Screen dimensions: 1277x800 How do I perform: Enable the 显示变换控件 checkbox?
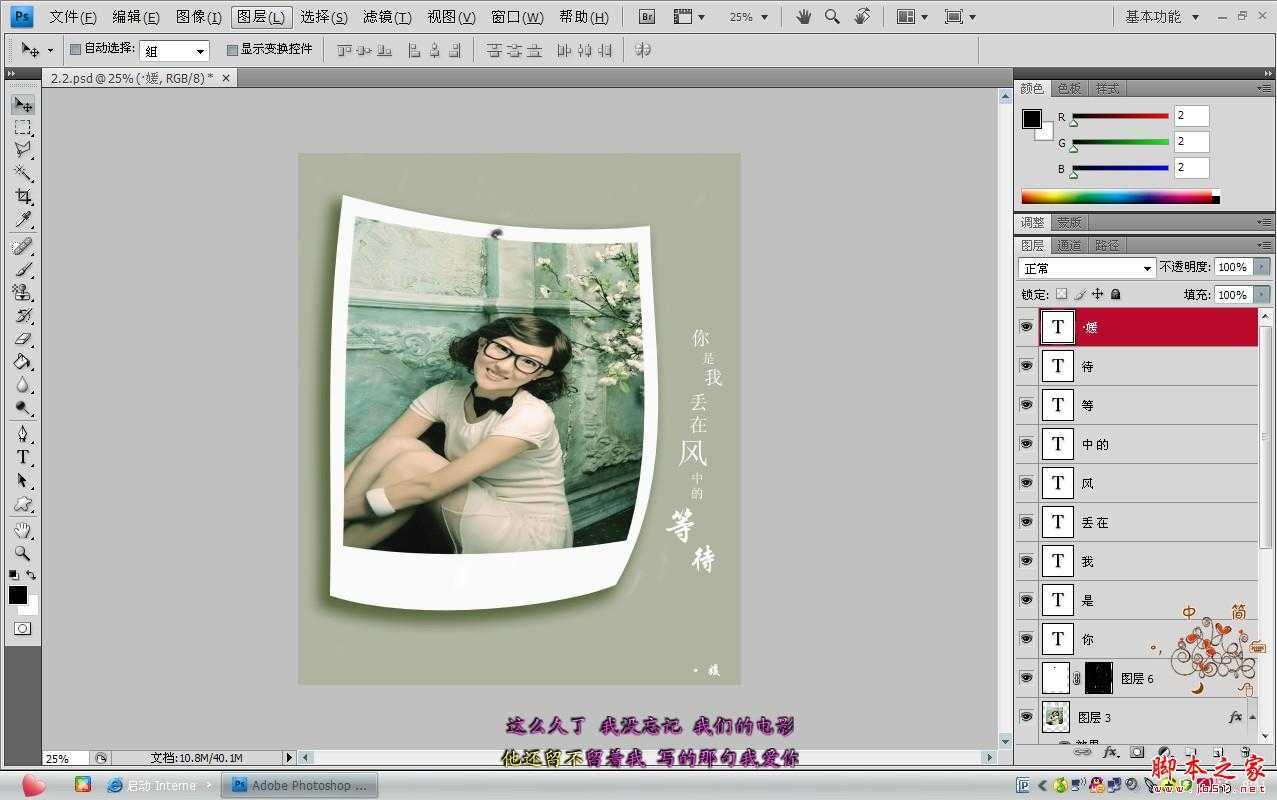click(232, 49)
